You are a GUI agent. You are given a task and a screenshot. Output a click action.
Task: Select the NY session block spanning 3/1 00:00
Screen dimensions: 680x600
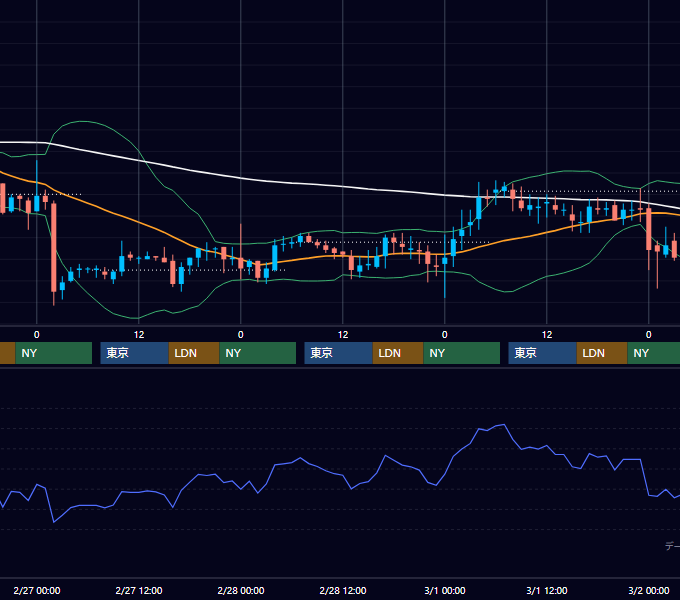click(461, 353)
